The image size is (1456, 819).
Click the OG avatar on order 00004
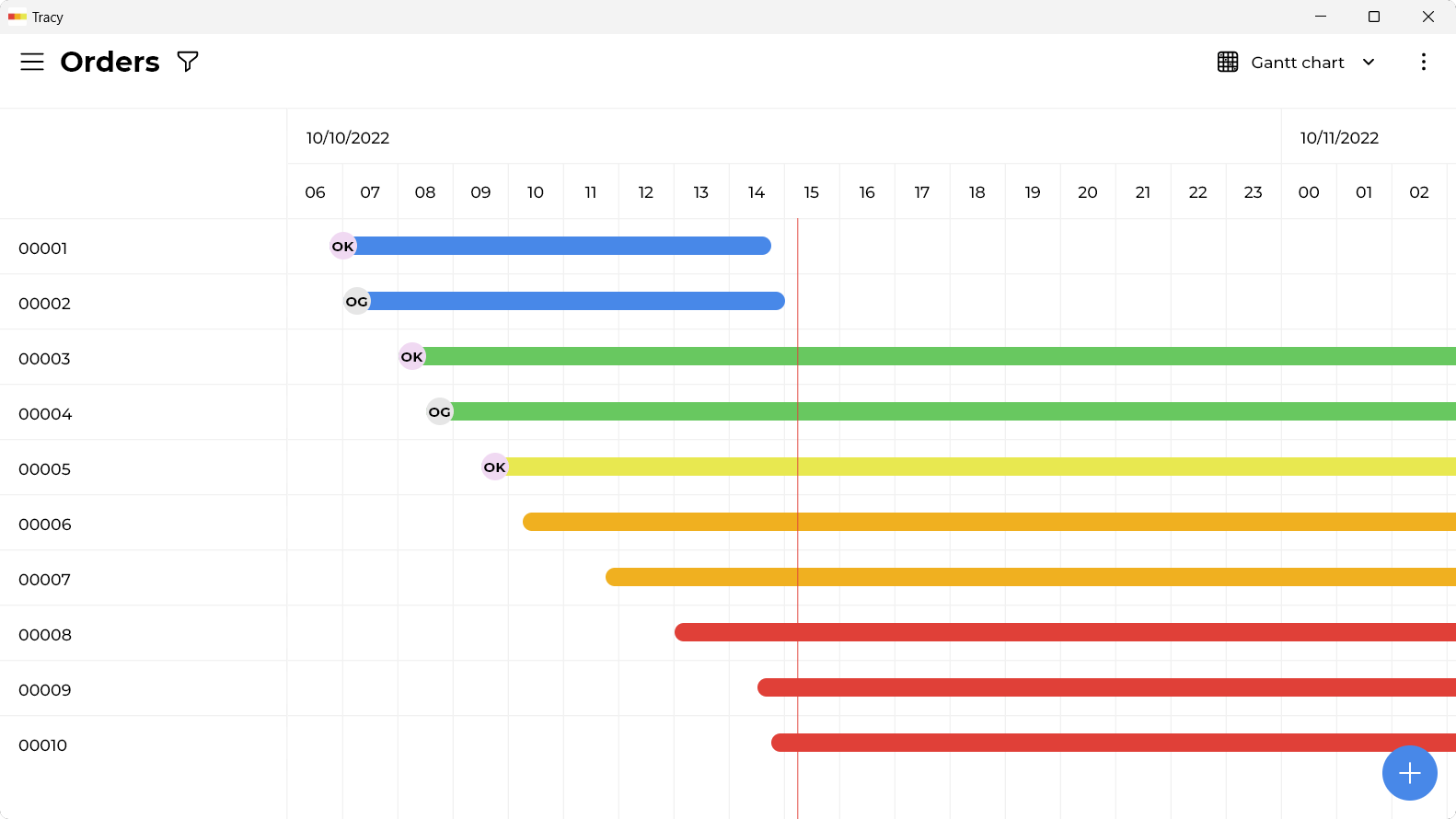pos(440,411)
